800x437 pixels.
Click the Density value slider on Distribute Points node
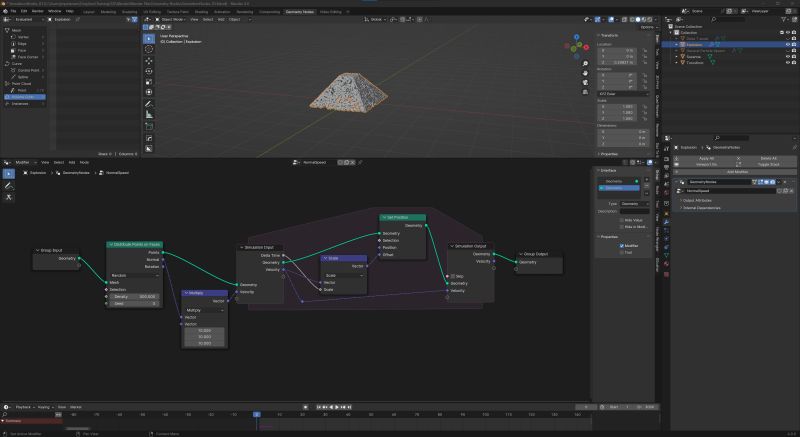pyautogui.click(x=134, y=296)
